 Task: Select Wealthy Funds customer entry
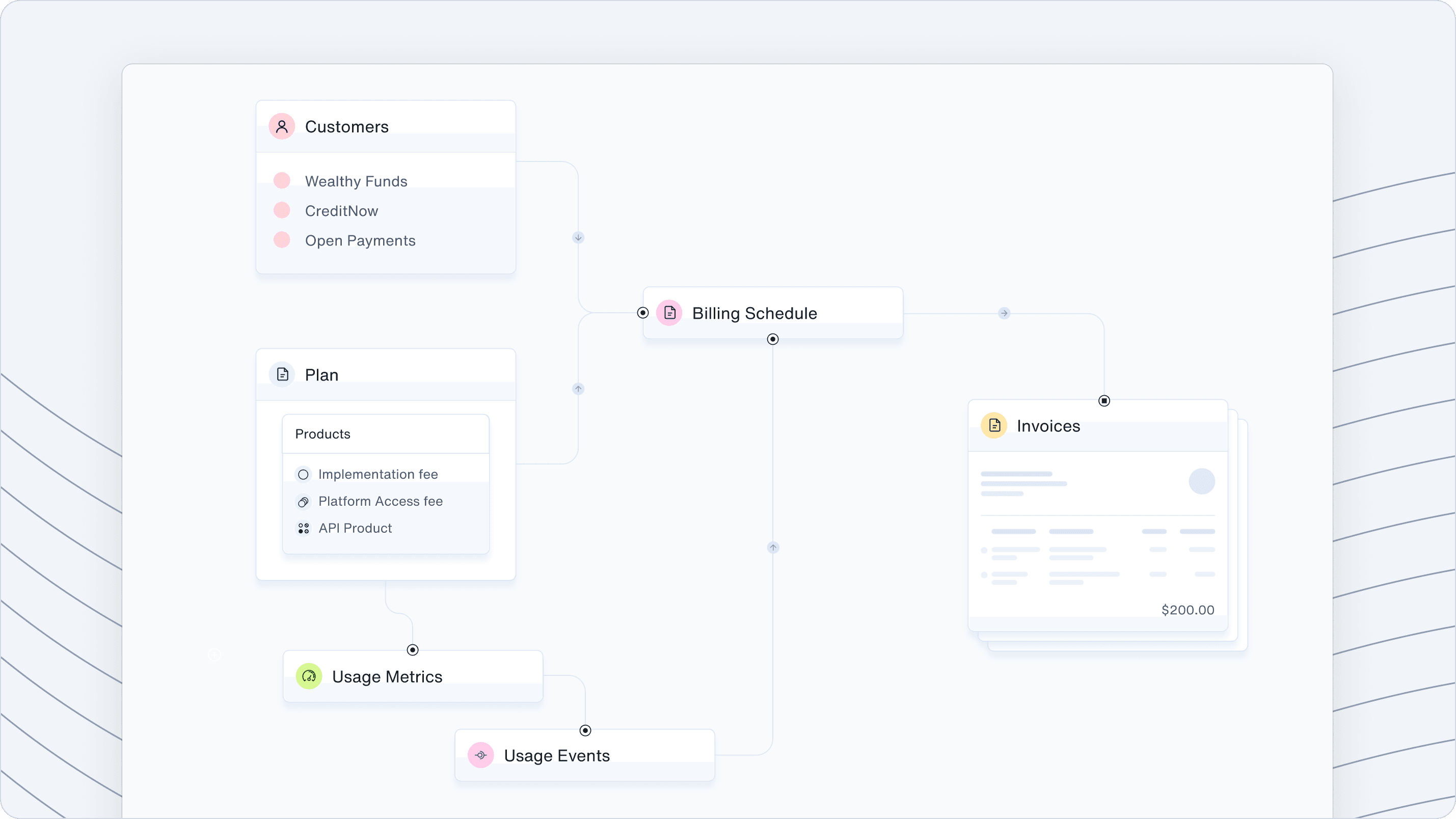(356, 181)
